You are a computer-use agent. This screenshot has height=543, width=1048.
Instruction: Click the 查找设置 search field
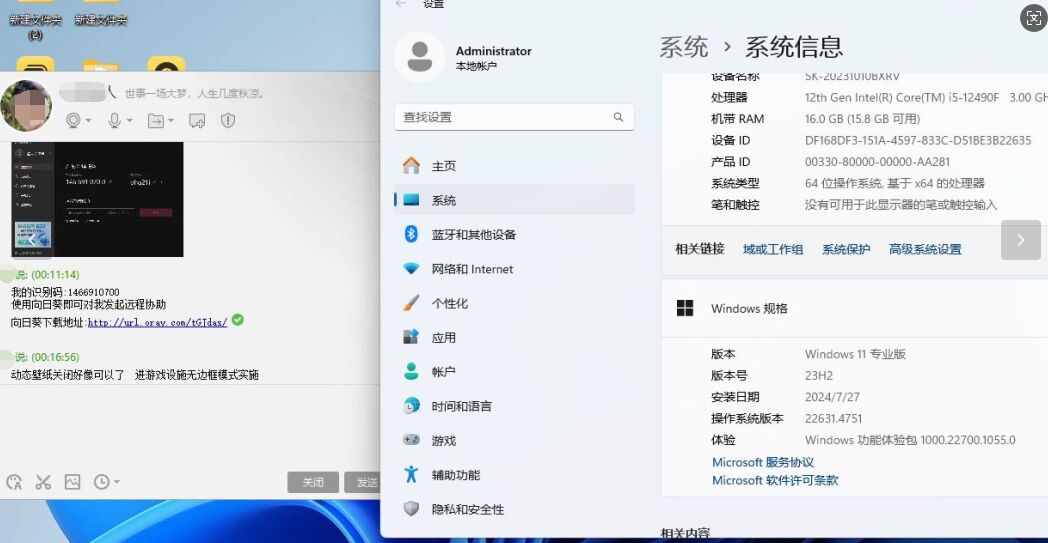click(514, 117)
